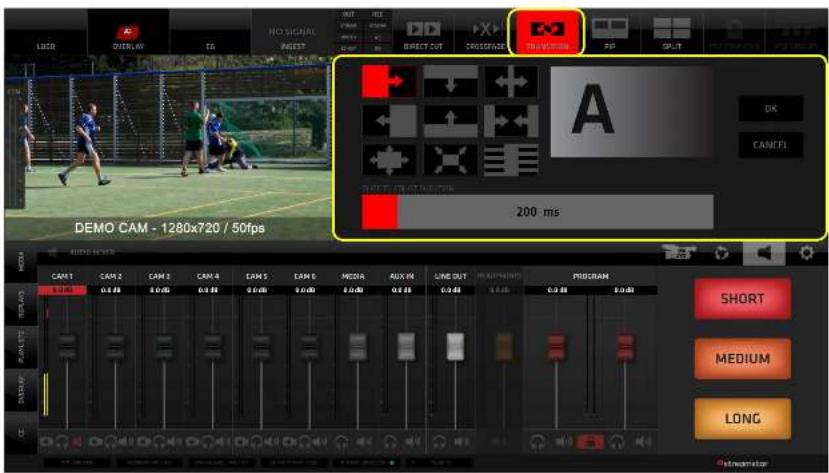Open the LOGO top tab
Image resolution: width=829 pixels, height=473 pixels.
(x=46, y=32)
